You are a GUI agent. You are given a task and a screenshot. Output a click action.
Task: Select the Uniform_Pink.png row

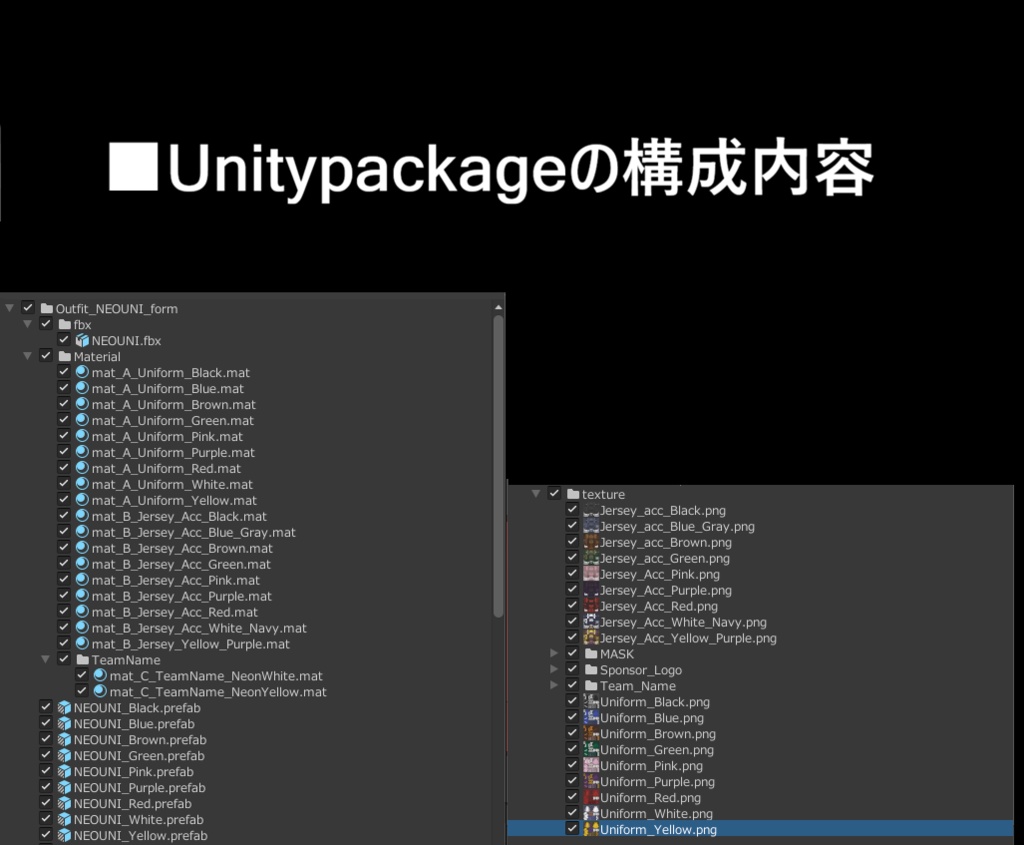pyautogui.click(x=761, y=765)
